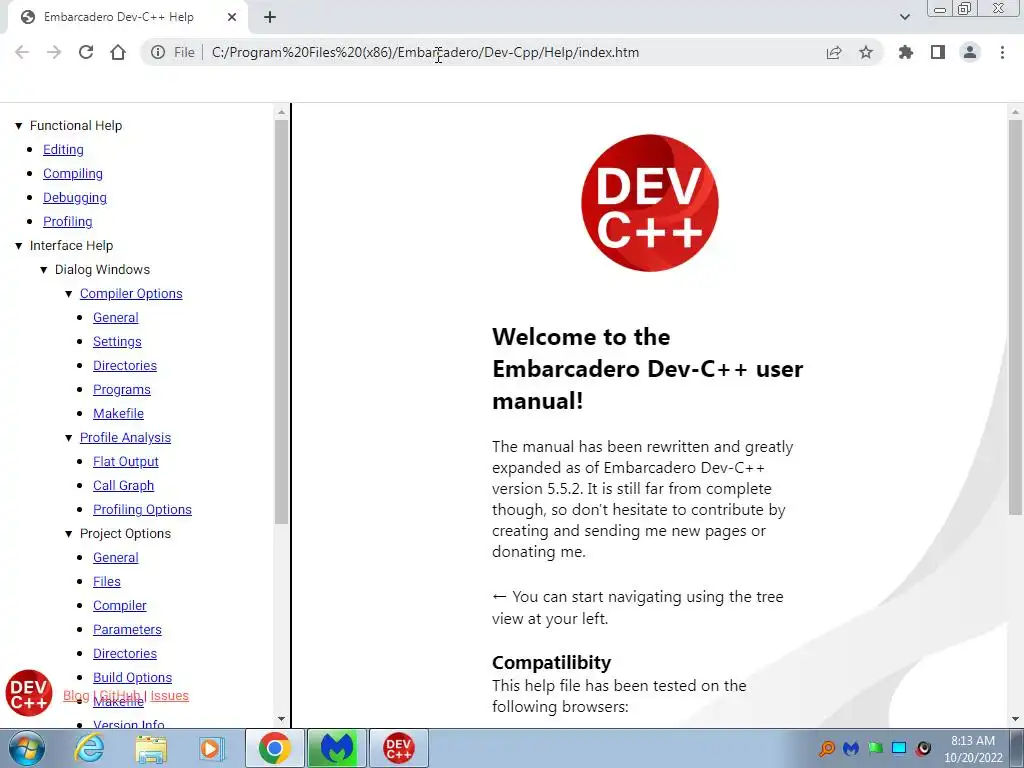Open Windows Media Player from taskbar
The width and height of the screenshot is (1024, 768).
click(x=211, y=748)
